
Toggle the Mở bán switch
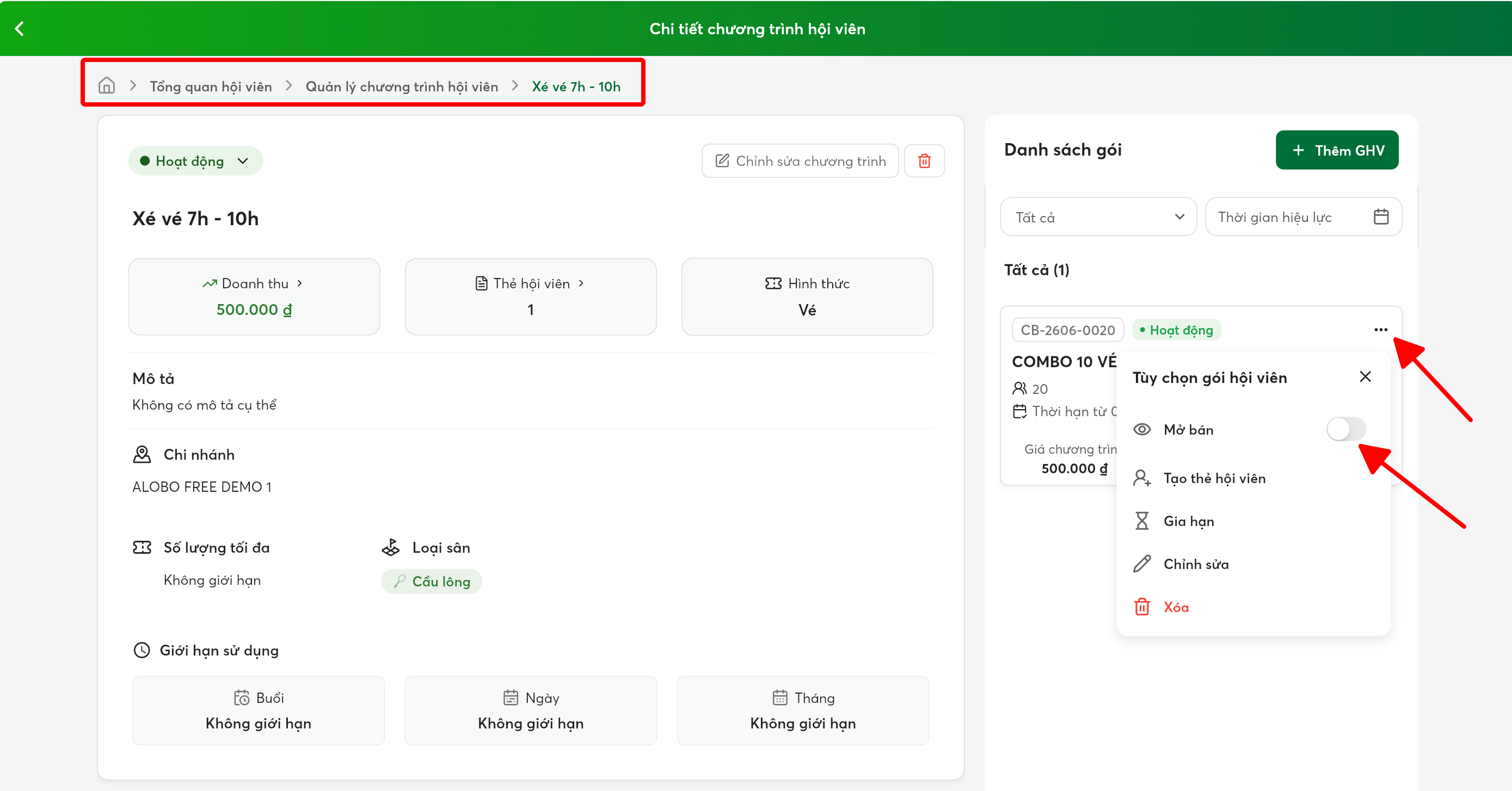coord(1346,430)
